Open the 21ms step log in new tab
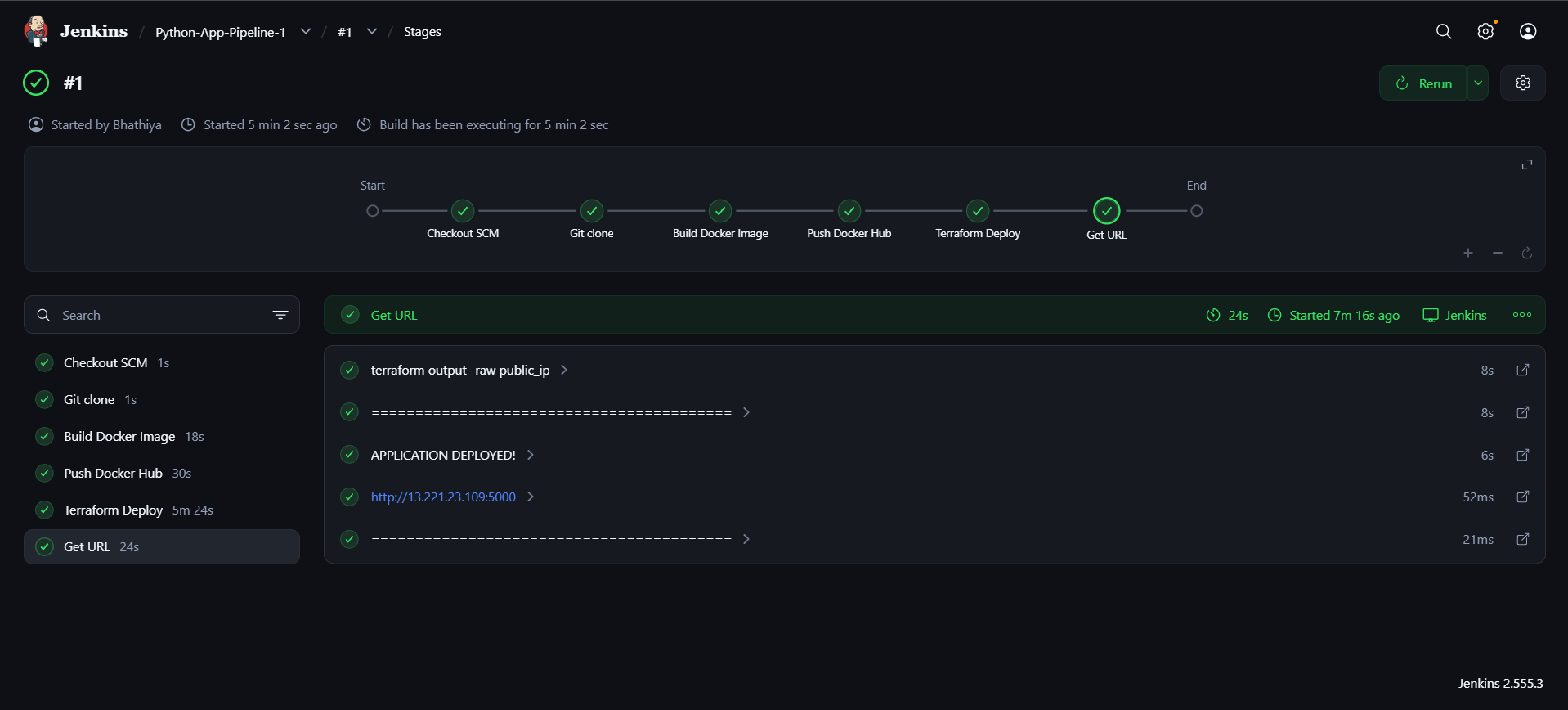The image size is (1568, 710). pos(1522,539)
